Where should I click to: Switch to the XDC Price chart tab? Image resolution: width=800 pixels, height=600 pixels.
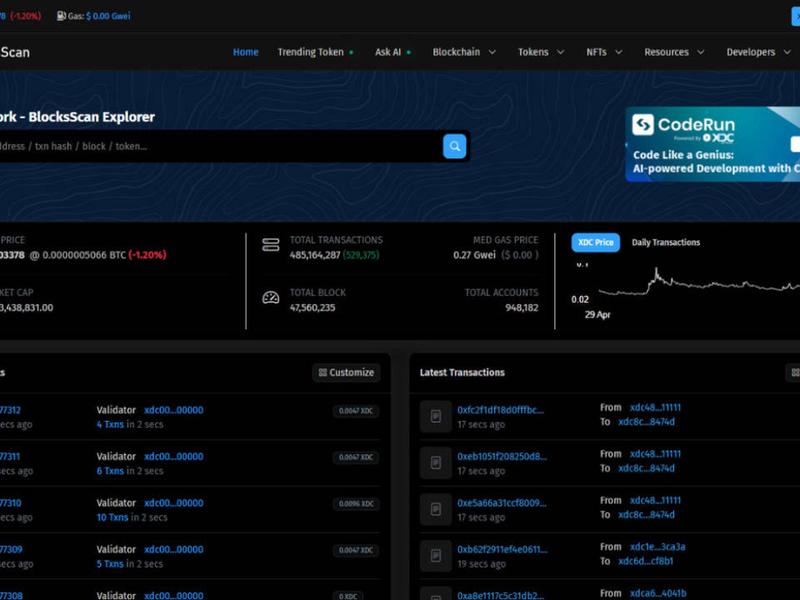tap(595, 242)
